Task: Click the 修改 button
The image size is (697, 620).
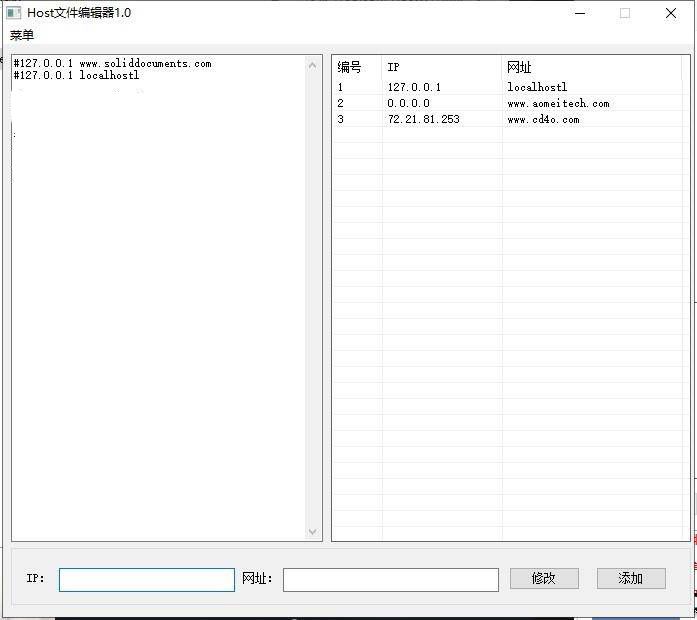Action: (x=544, y=578)
